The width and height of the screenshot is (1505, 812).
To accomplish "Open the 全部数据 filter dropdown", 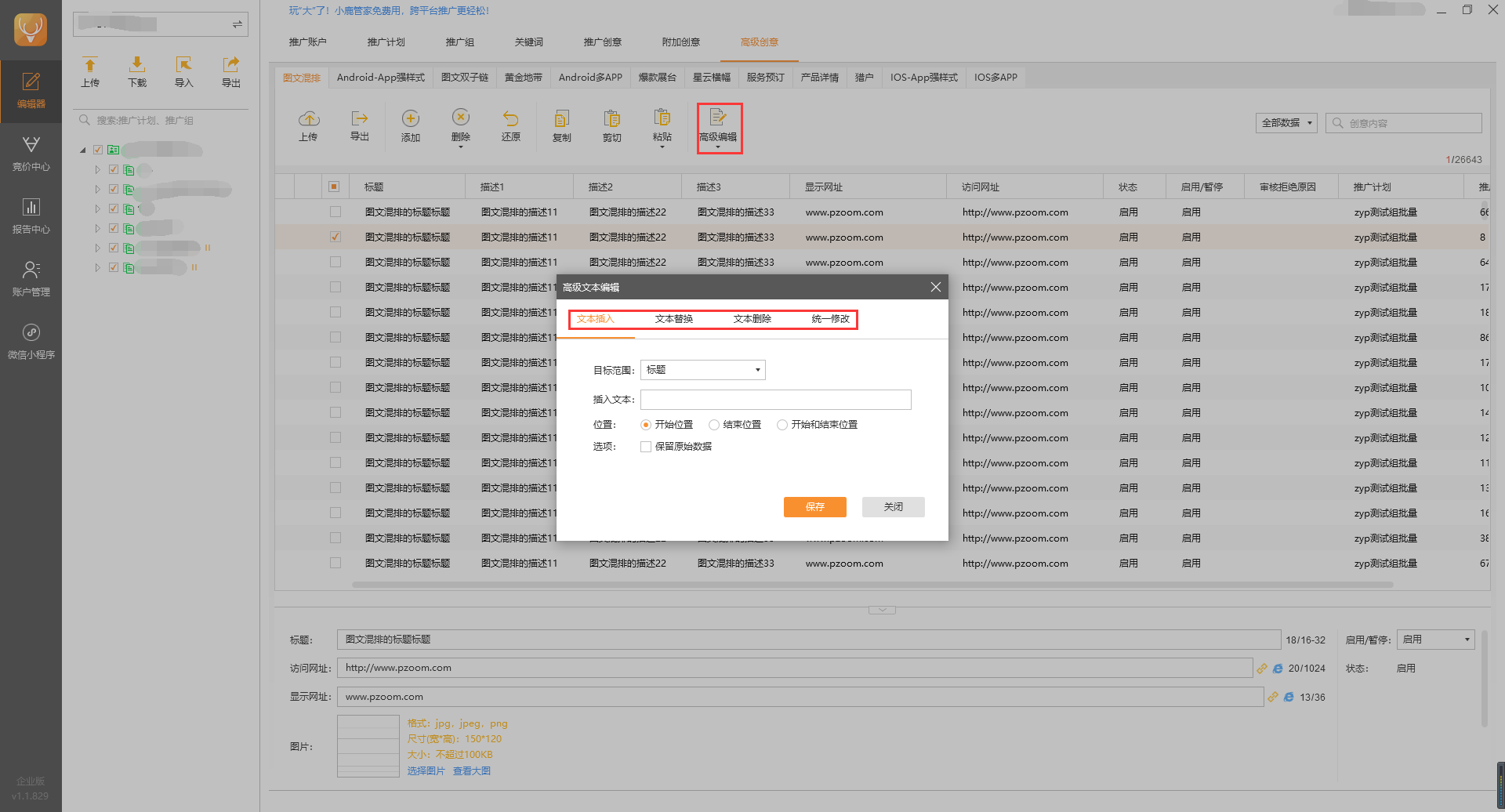I will (1286, 123).
